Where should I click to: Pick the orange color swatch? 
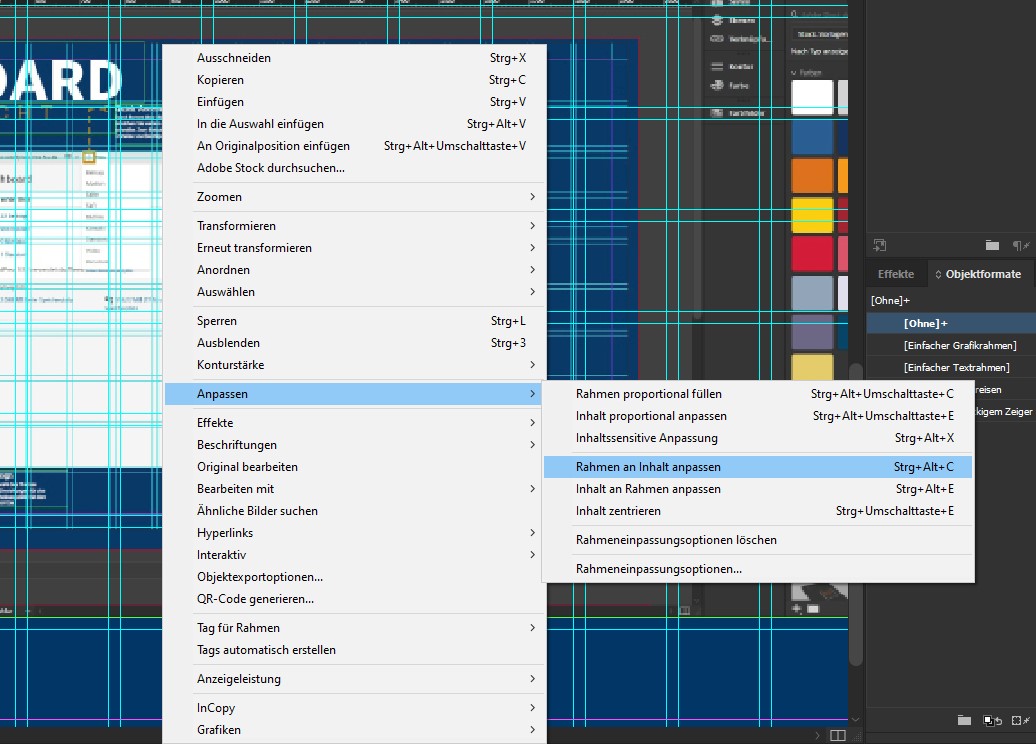click(x=812, y=176)
